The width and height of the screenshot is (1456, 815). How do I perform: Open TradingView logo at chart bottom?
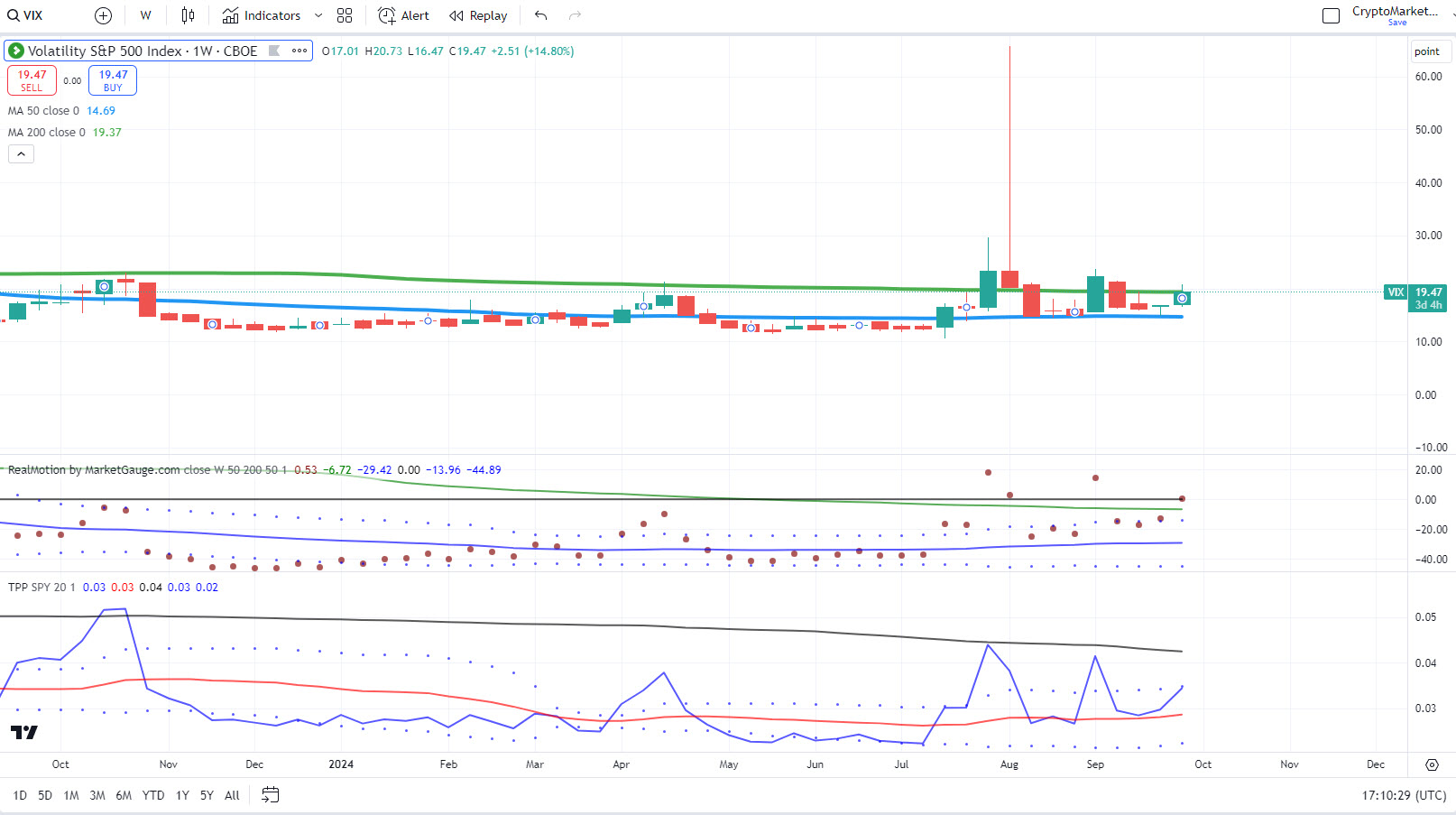click(x=24, y=732)
